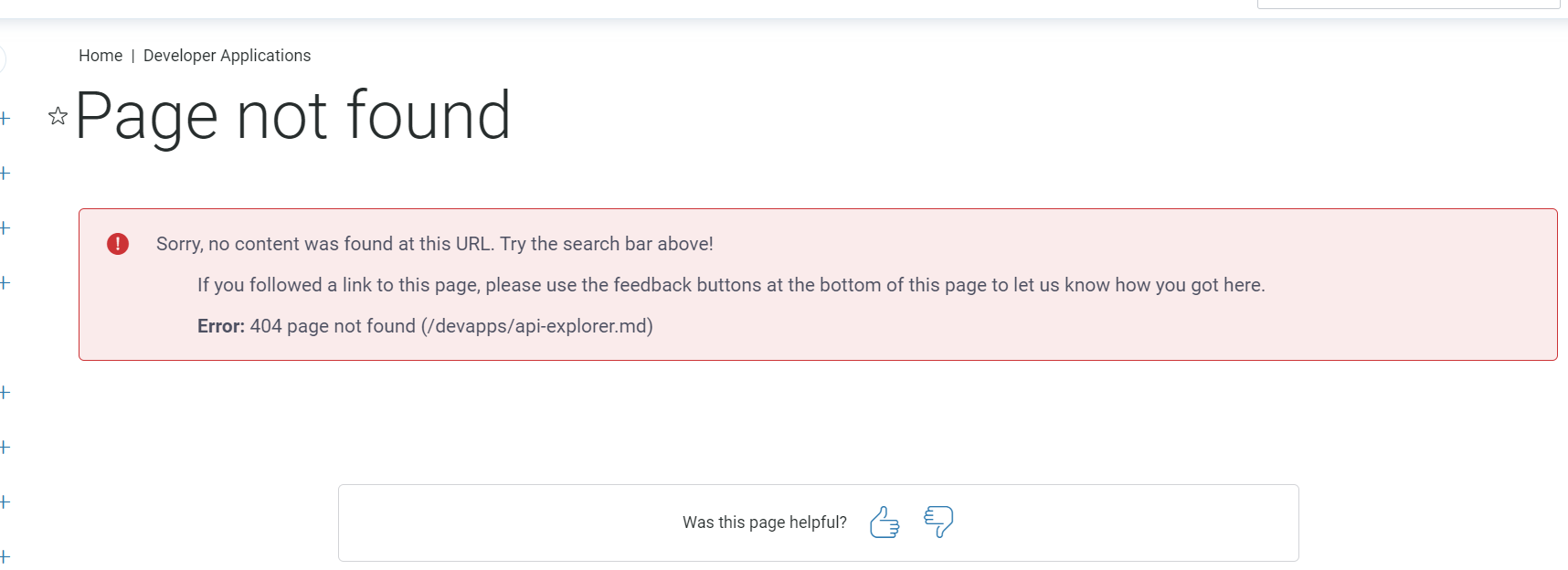This screenshot has width=1568, height=570.
Task: Go to Developer Applications breadcrumb
Action: pos(227,56)
